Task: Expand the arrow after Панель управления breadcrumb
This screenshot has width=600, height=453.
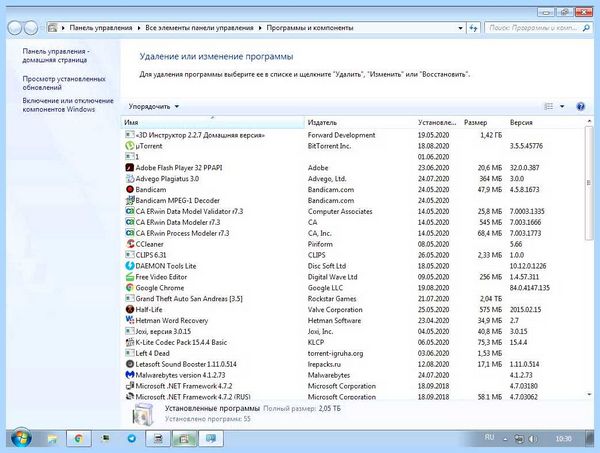Action: (x=139, y=28)
